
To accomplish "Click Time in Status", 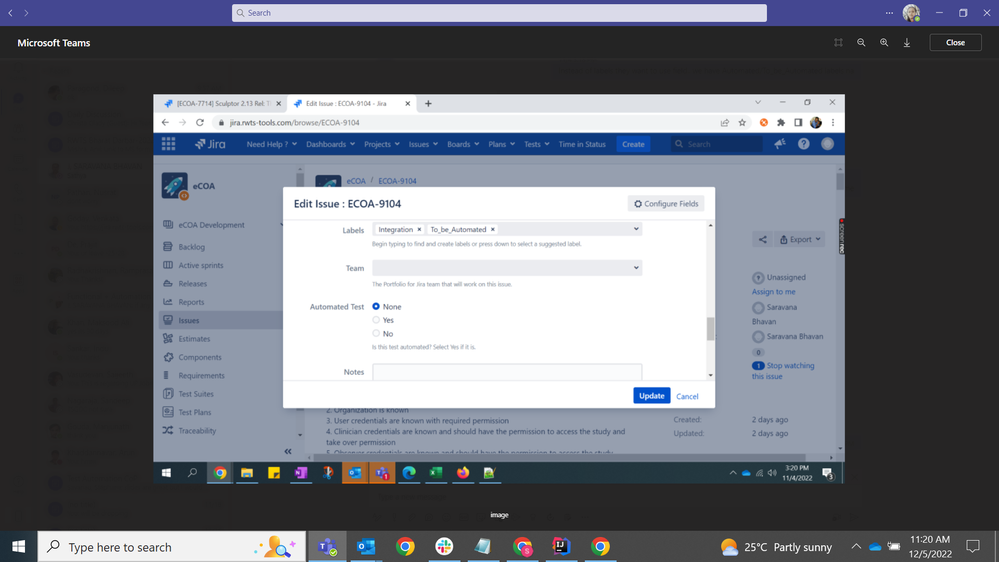I will (582, 144).
